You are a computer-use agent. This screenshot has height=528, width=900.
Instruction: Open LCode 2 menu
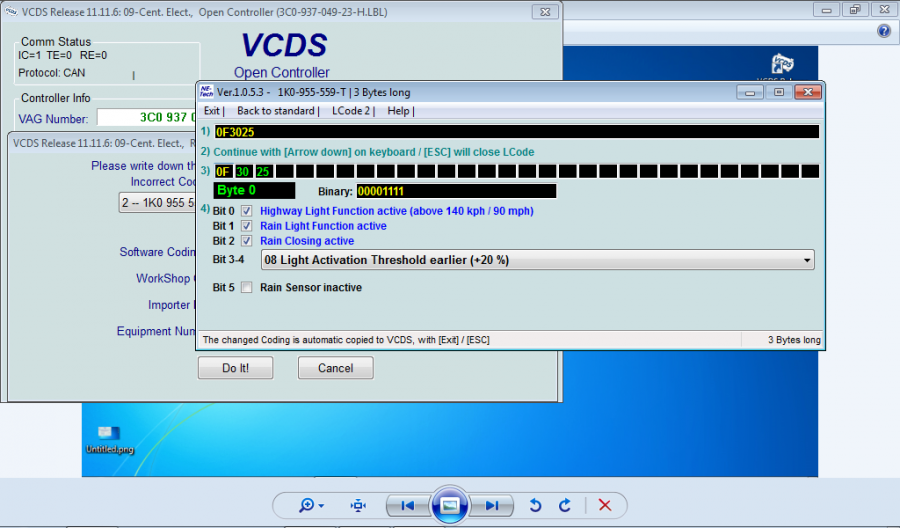(x=351, y=111)
